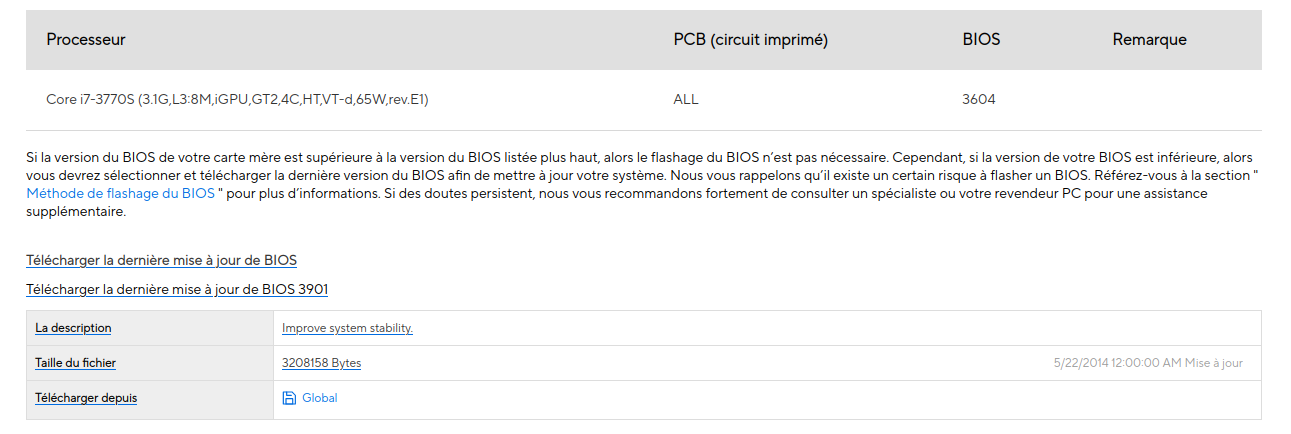
Task: Open the Global download link
Action: point(320,398)
